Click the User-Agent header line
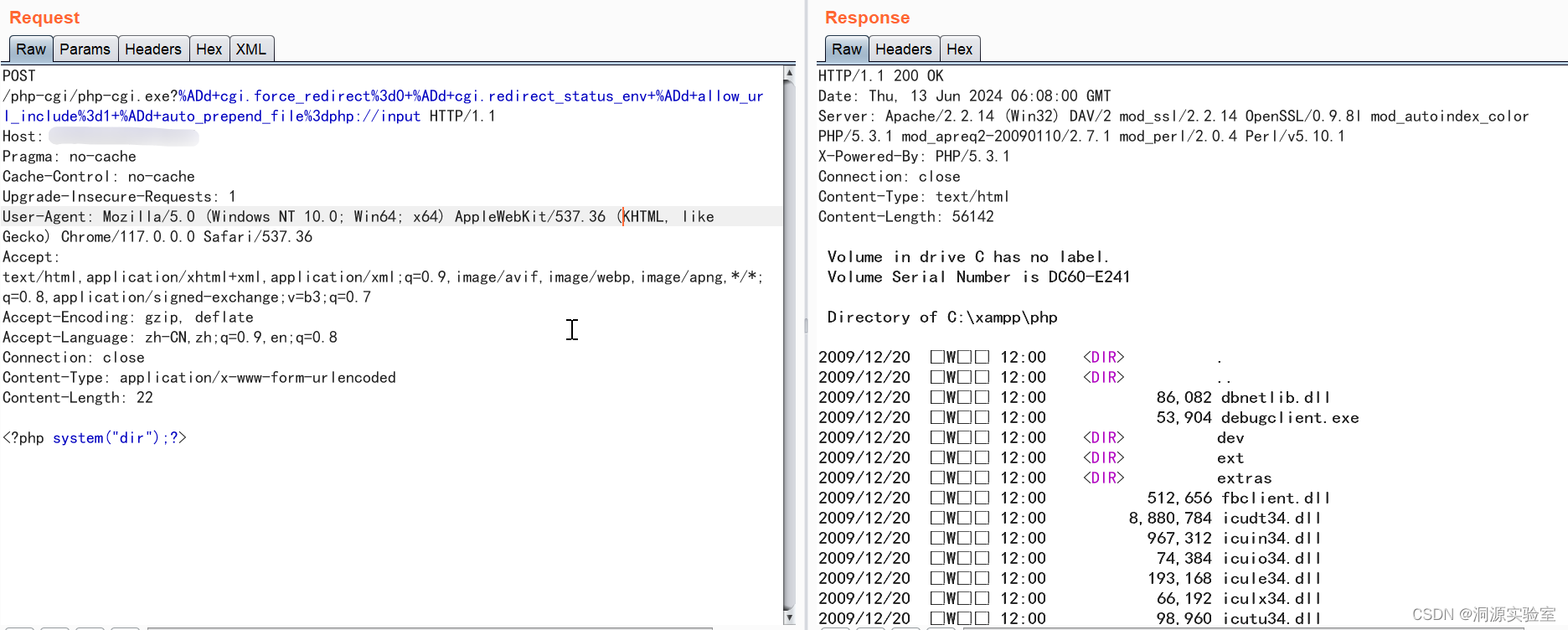The image size is (1568, 630). tap(358, 217)
